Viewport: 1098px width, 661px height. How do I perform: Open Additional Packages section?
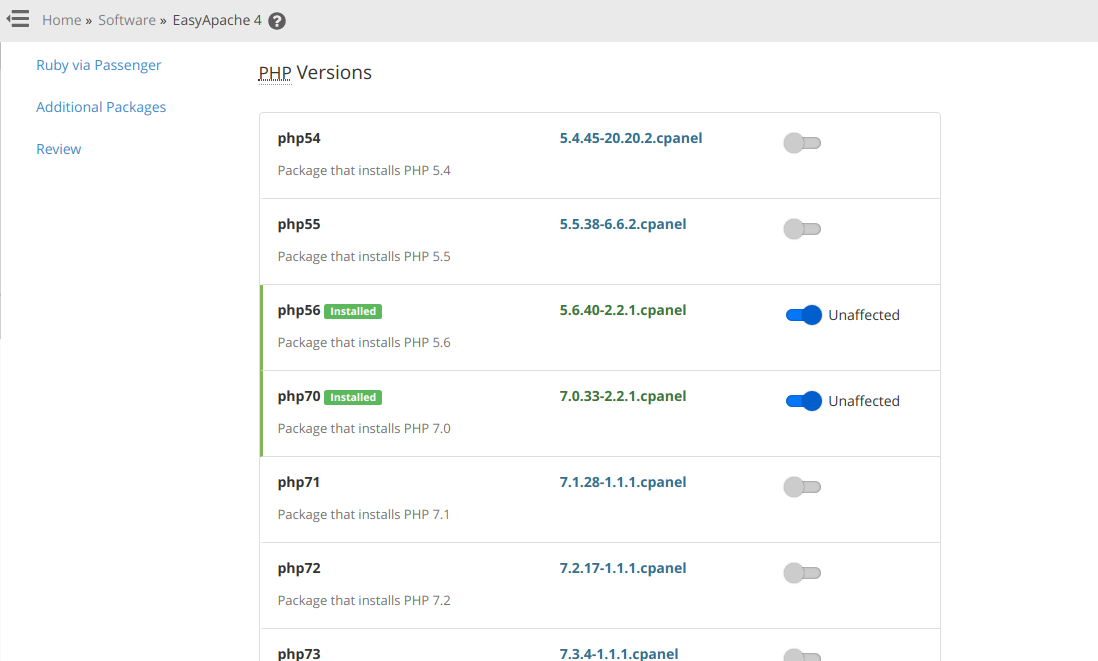pyautogui.click(x=101, y=107)
